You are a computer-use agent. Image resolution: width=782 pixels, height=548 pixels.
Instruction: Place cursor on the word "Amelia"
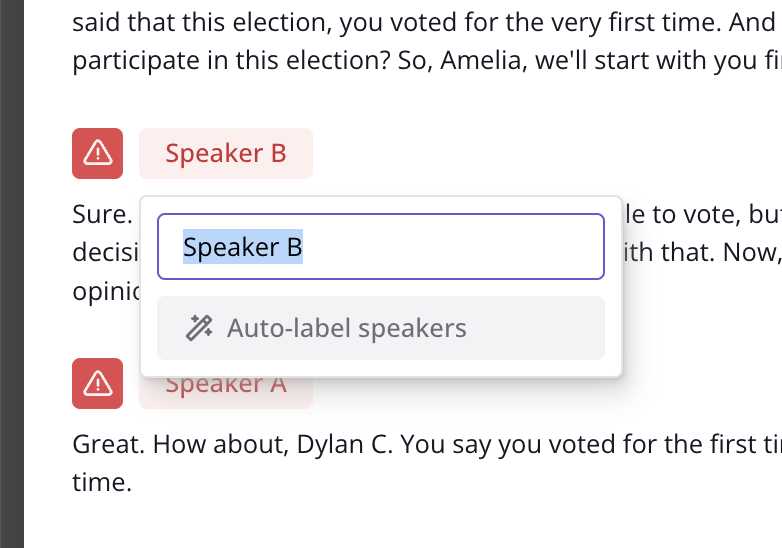click(x=483, y=60)
